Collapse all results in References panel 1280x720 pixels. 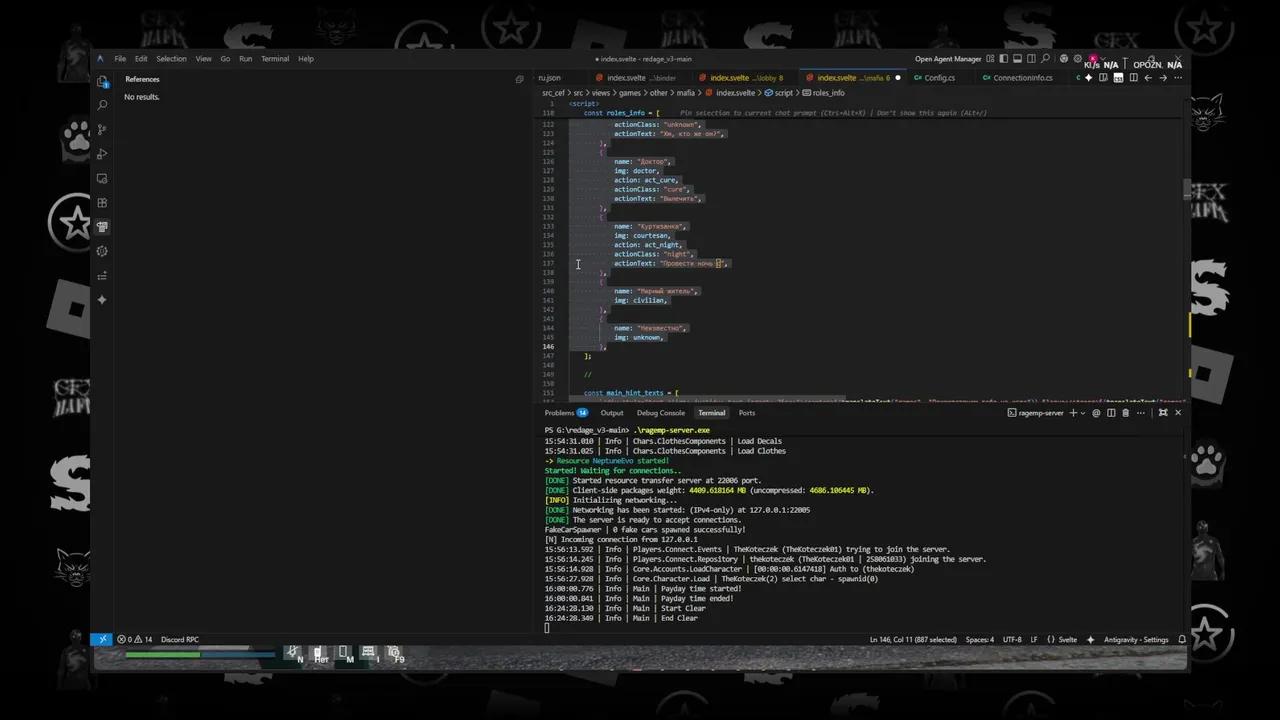tap(519, 79)
